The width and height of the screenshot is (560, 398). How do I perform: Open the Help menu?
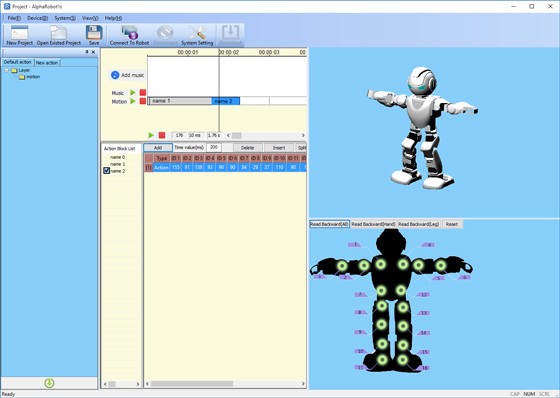[x=113, y=18]
